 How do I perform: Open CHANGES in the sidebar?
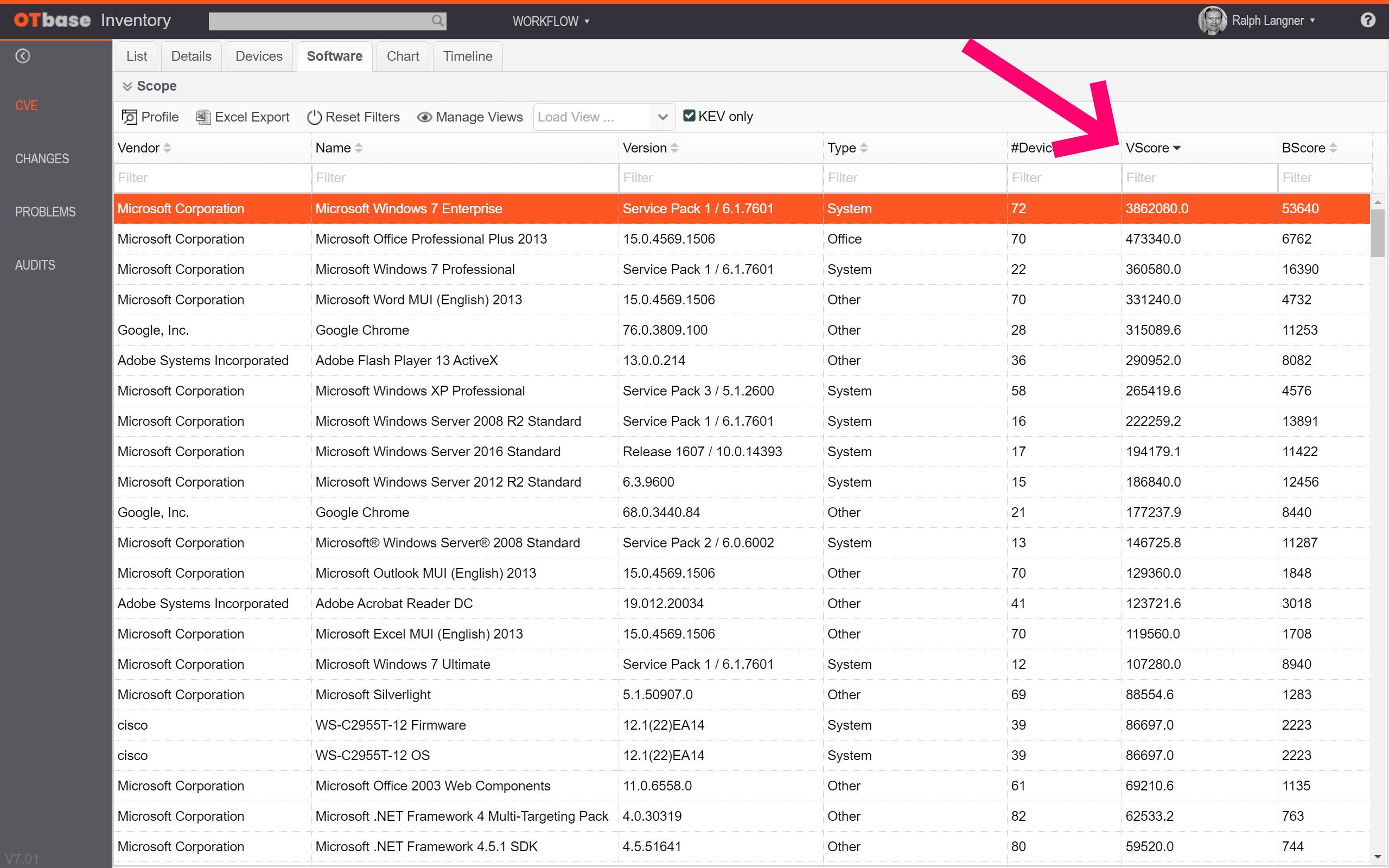click(42, 159)
